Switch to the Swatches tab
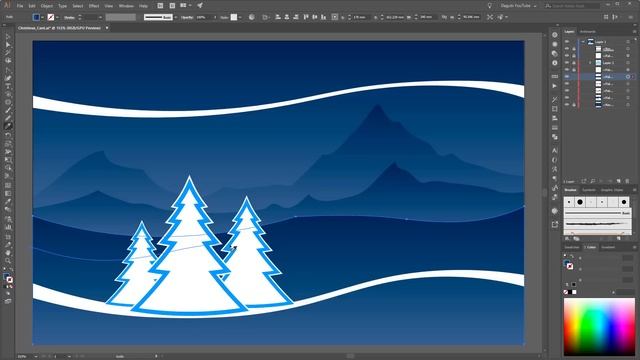This screenshot has height=360, width=640. 572,247
